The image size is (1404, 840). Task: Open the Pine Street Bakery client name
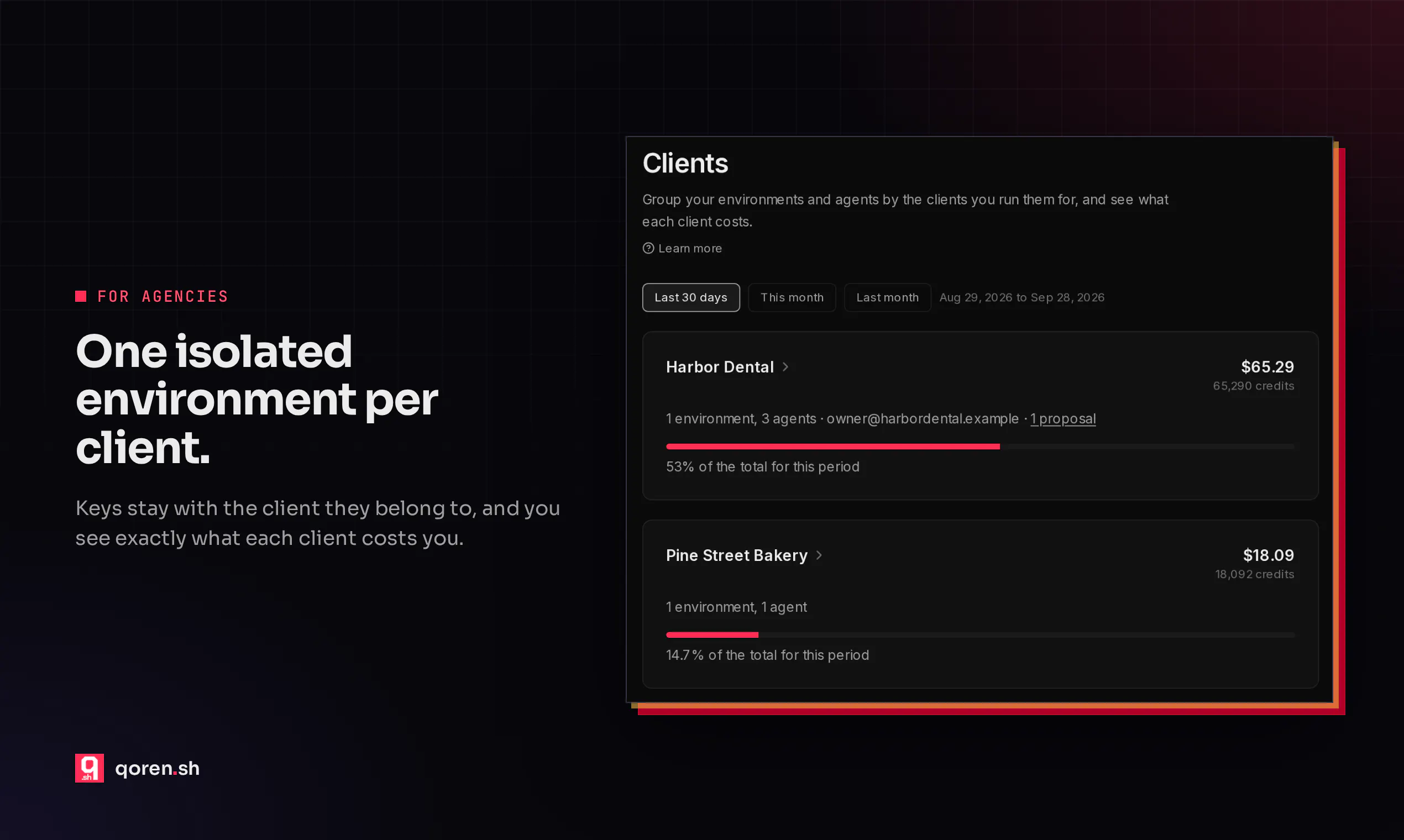[736, 555]
